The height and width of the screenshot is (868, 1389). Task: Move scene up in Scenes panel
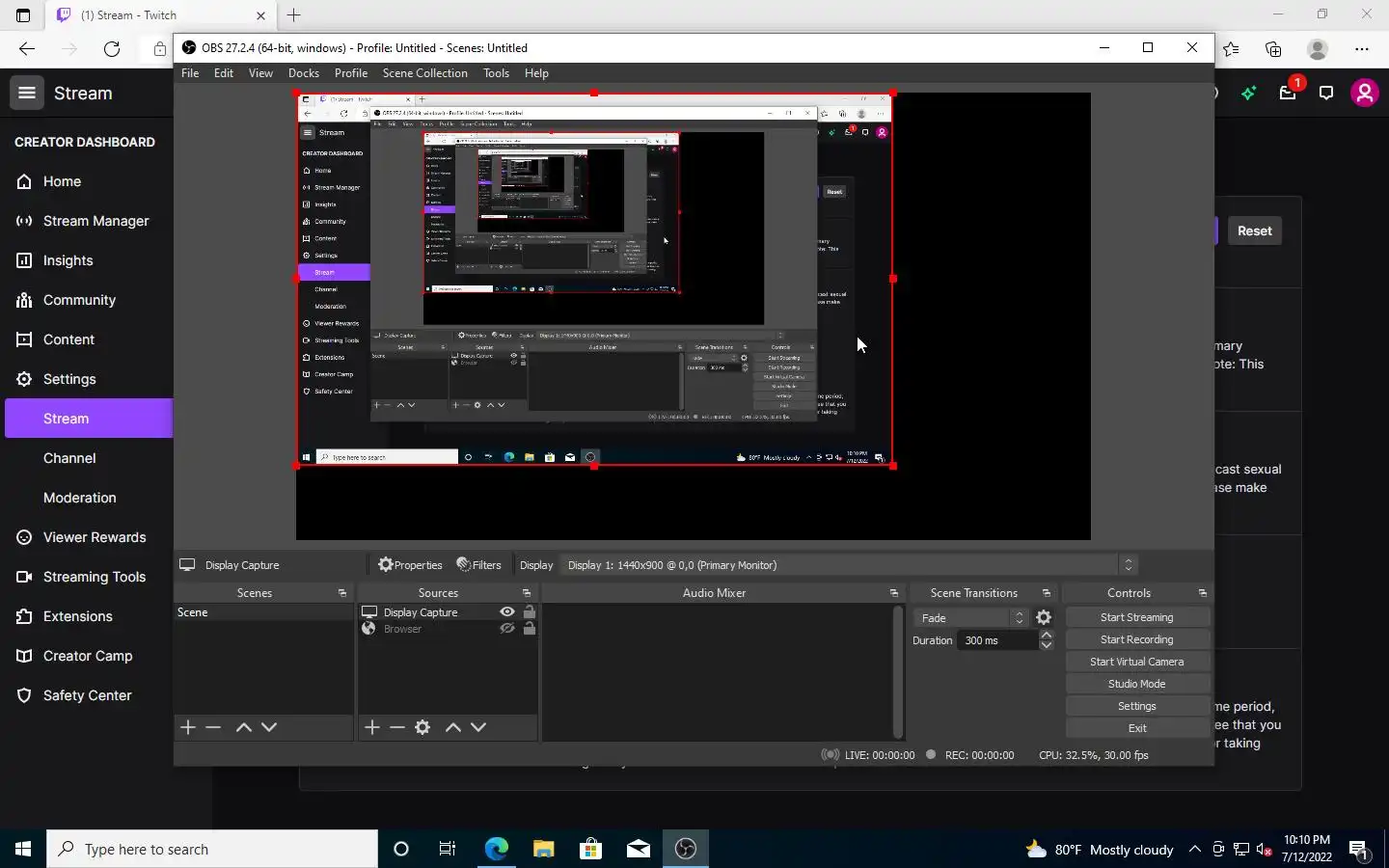click(x=244, y=727)
